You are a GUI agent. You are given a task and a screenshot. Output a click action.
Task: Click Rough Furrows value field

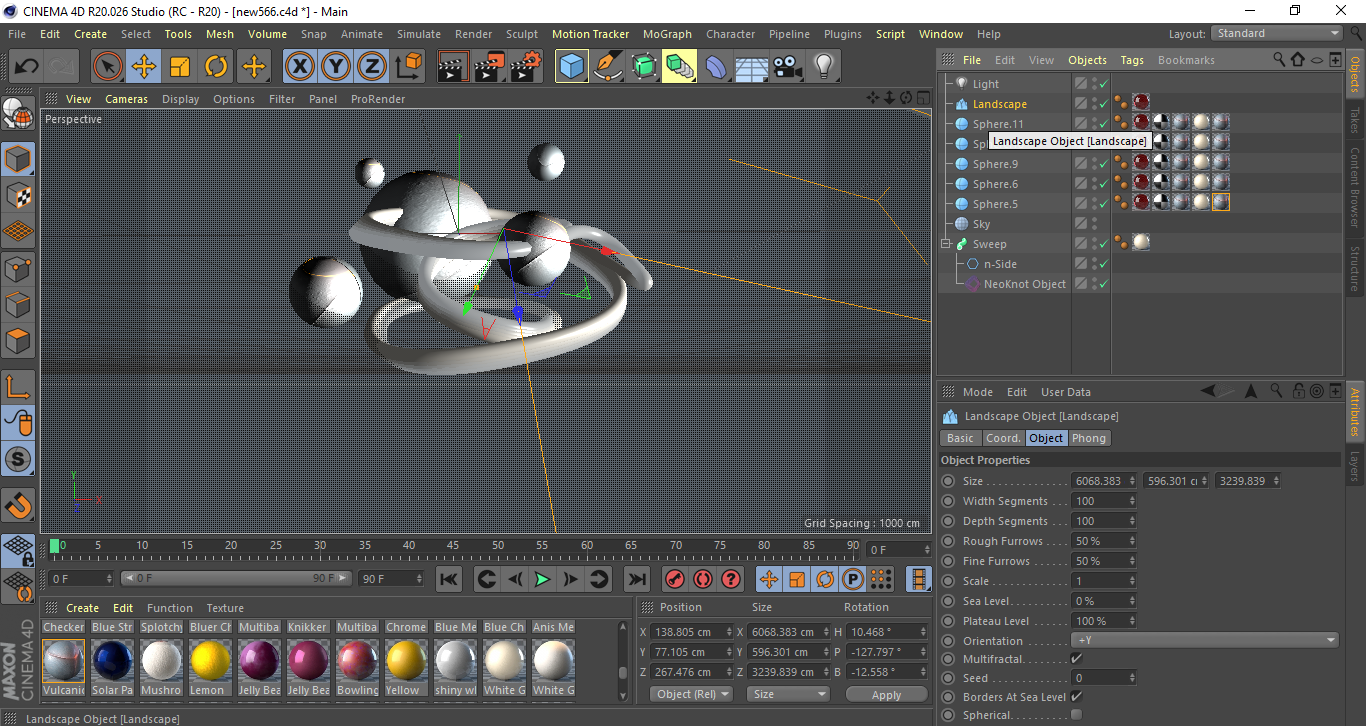1098,541
